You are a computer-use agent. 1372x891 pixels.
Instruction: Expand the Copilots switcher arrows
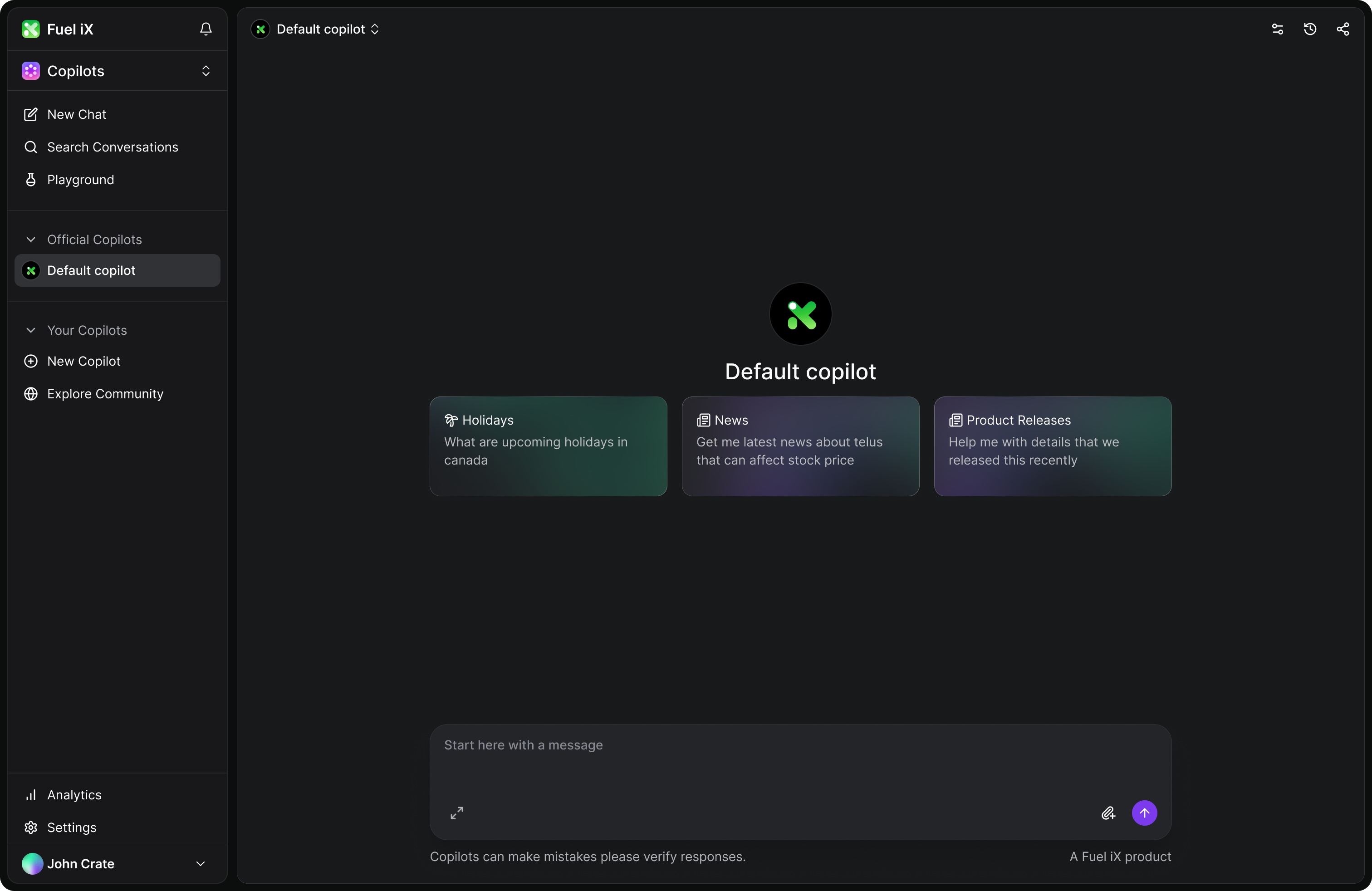pyautogui.click(x=206, y=71)
